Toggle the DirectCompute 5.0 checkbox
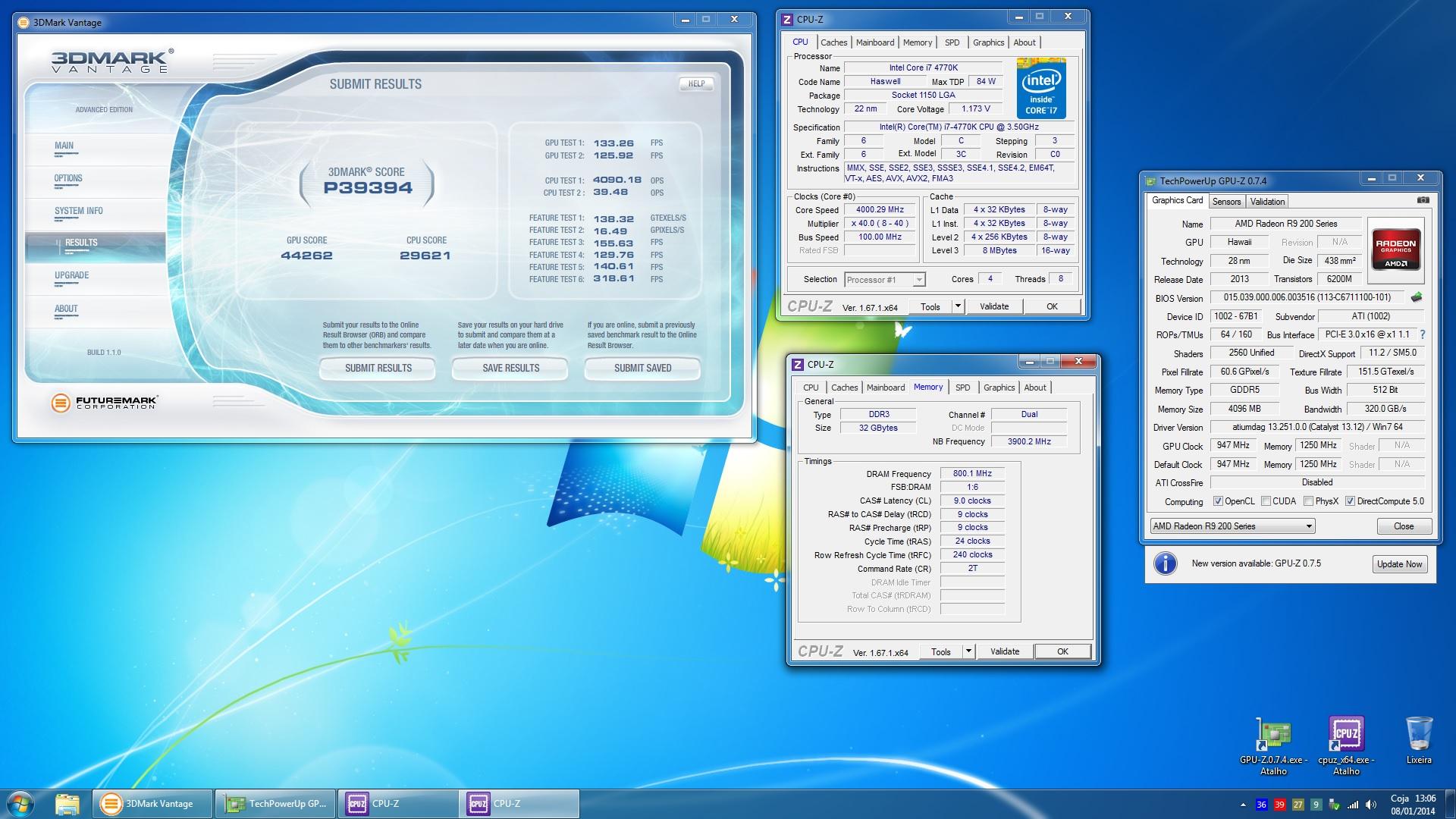Screen dimensions: 1456x819 [1350, 501]
